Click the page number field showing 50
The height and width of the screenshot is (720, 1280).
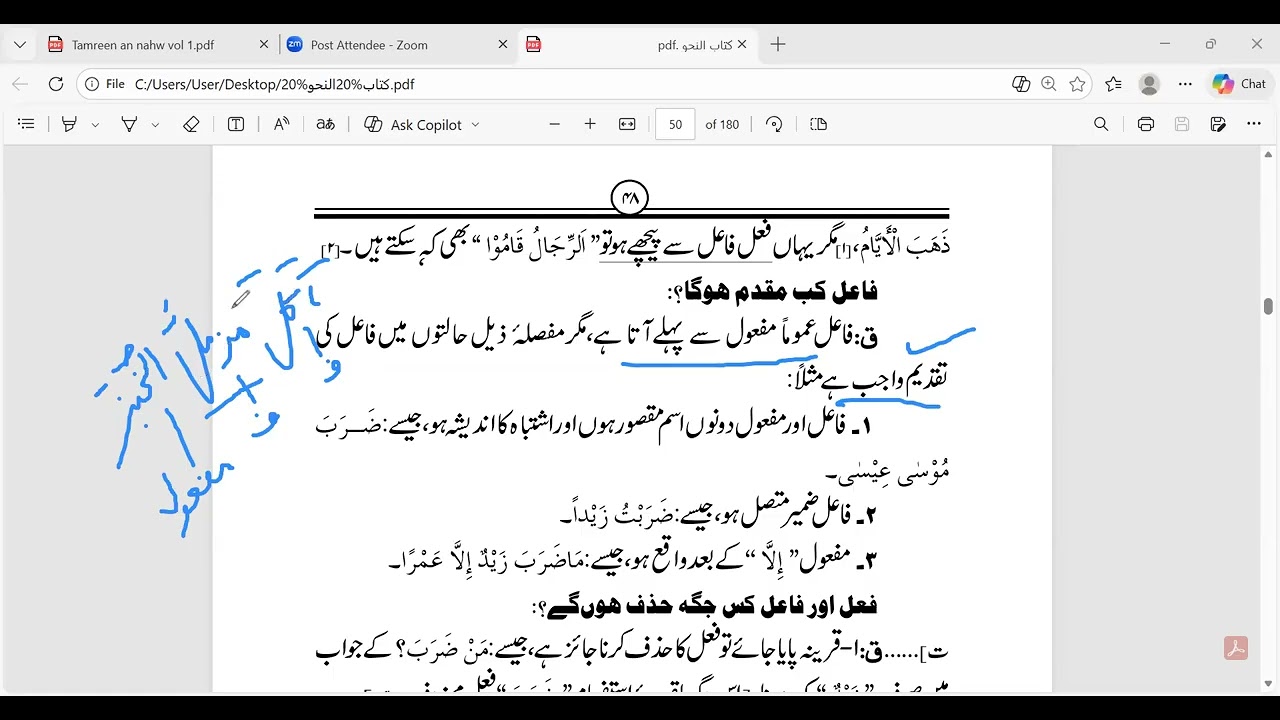675,124
